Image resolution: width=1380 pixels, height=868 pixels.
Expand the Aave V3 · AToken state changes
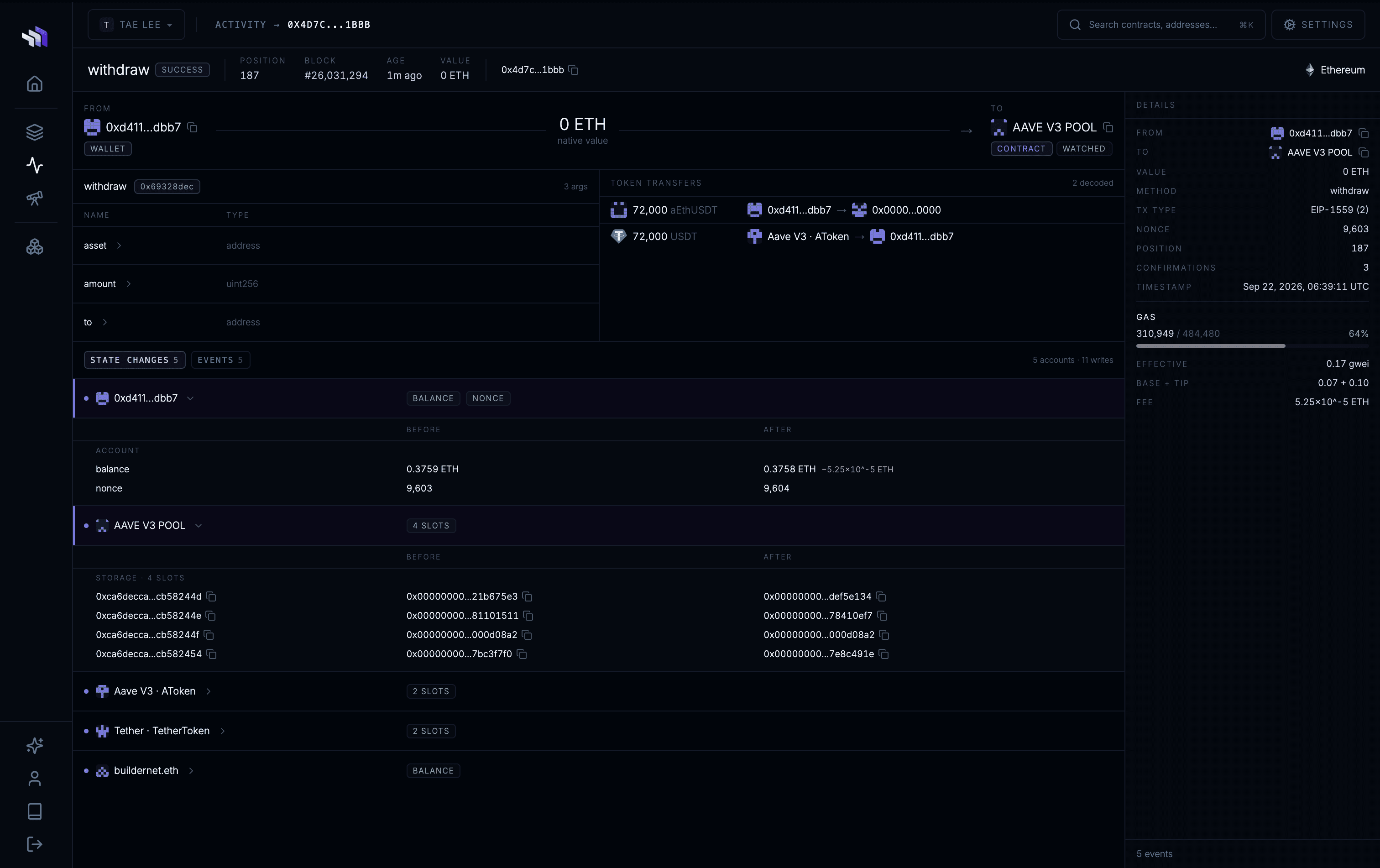click(x=209, y=691)
